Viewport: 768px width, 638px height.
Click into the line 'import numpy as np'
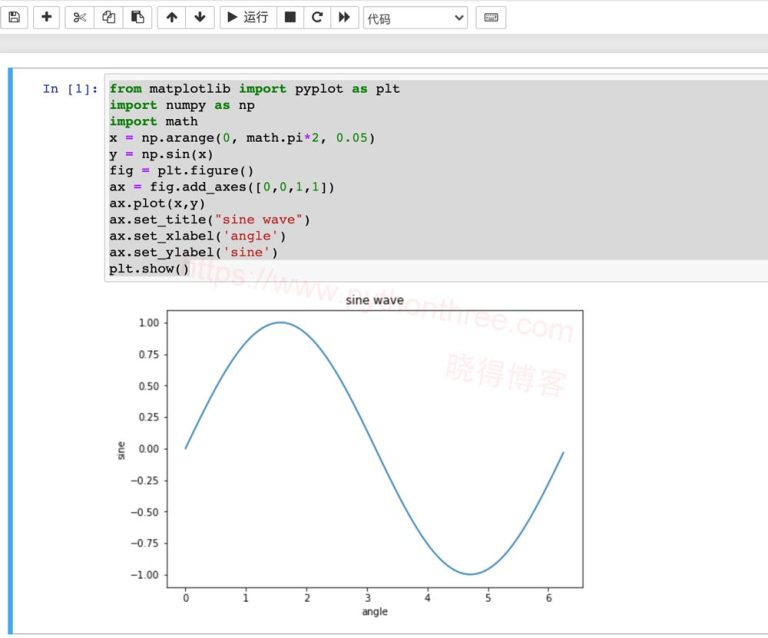(x=181, y=105)
